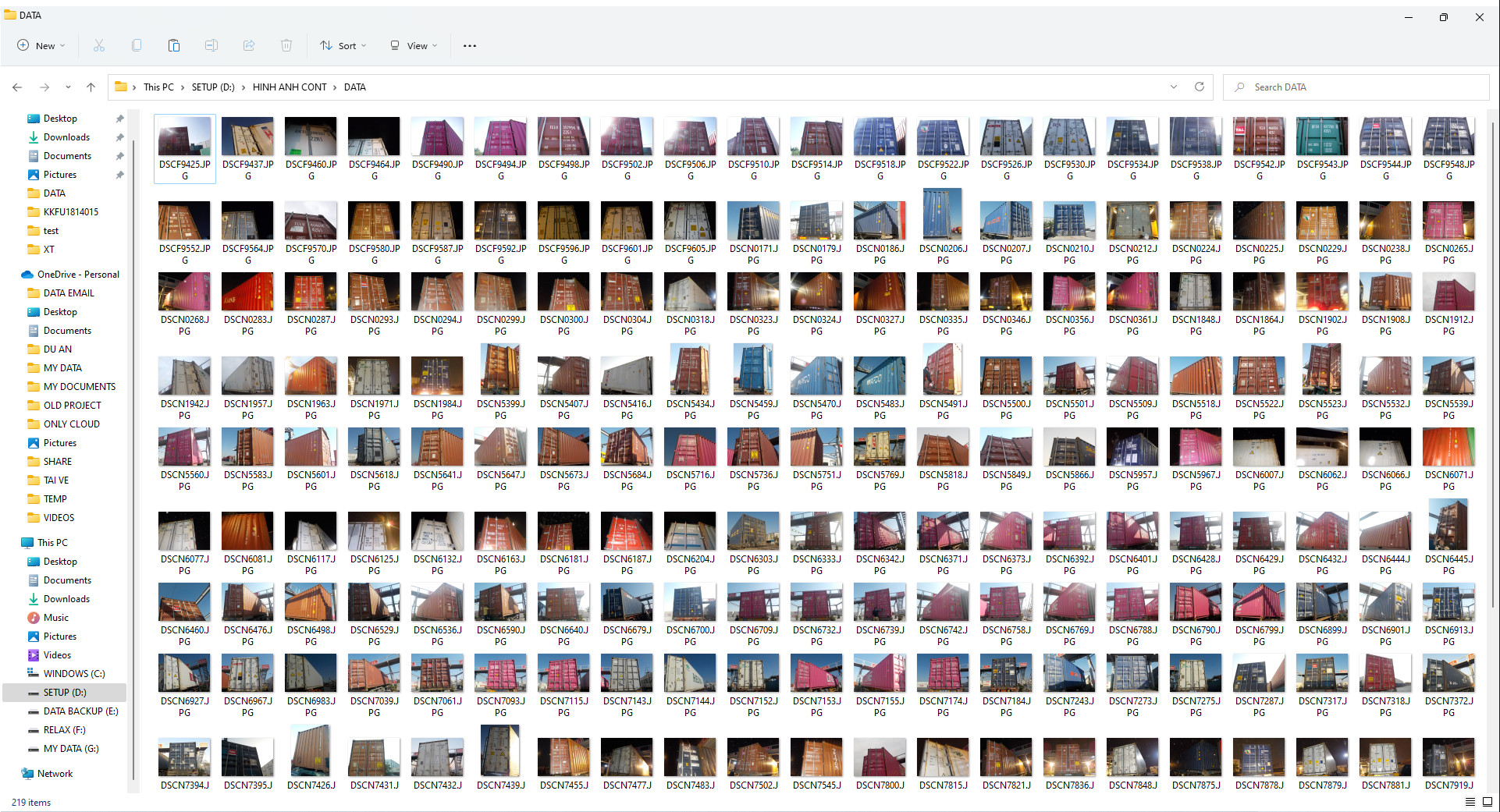Image resolution: width=1500 pixels, height=812 pixels.
Task: Click the Delete trash icon
Action: pos(286,46)
